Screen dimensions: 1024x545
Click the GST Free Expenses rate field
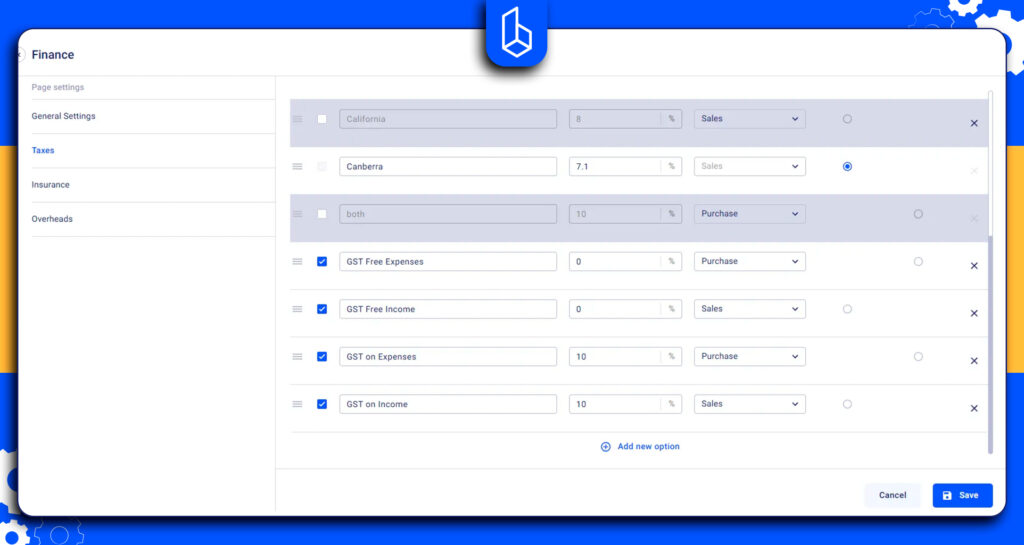pyautogui.click(x=625, y=262)
